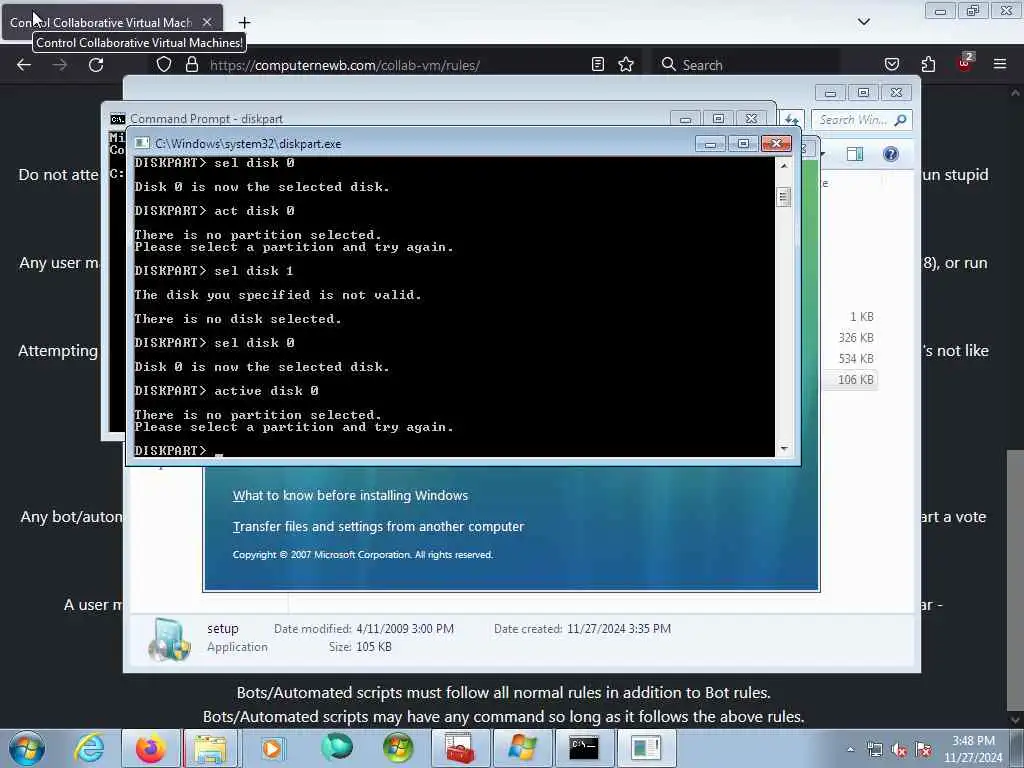Open the taskbar clock showing 3:48 PM
Image resolution: width=1024 pixels, height=768 pixels.
(973, 749)
